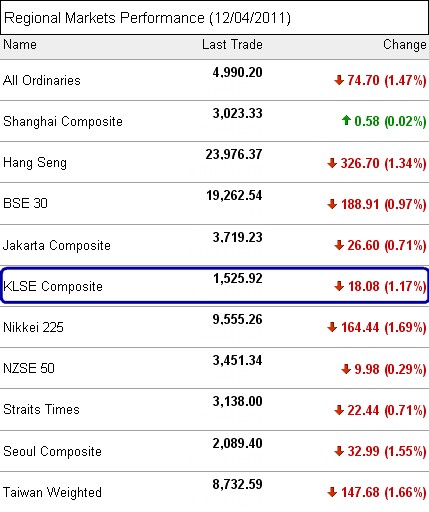Click the red down arrow beside 164.44
The height and width of the screenshot is (512, 429).
332,327
